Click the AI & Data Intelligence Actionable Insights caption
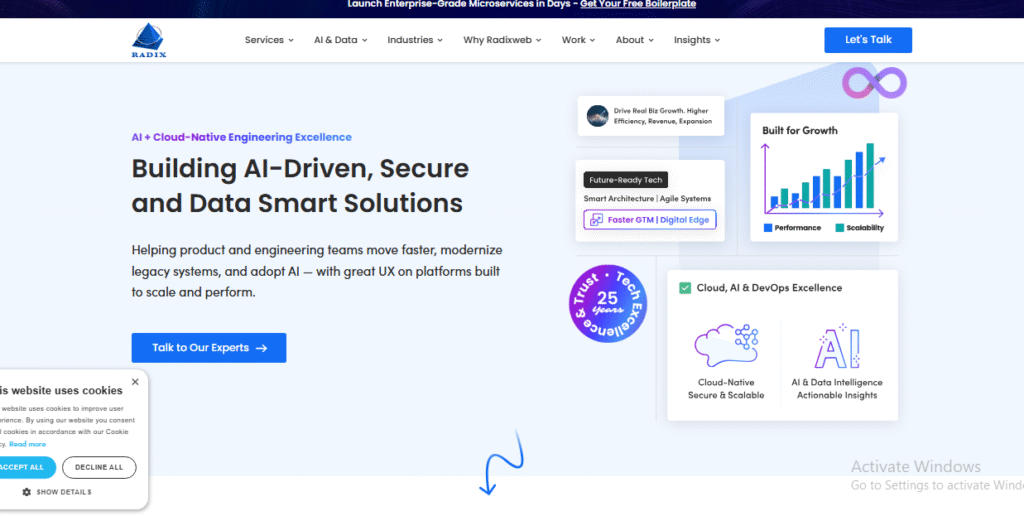1024x516 pixels. tap(837, 389)
